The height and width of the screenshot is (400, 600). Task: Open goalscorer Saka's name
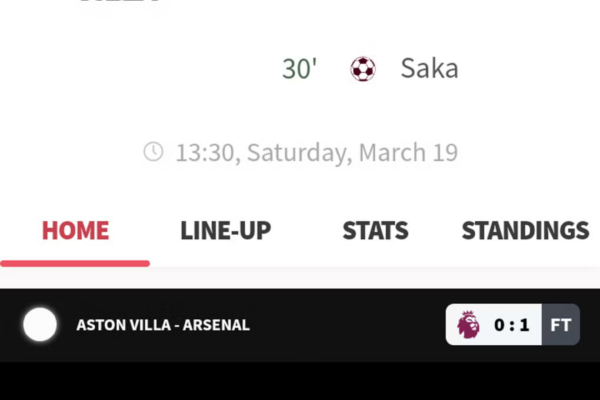(429, 69)
